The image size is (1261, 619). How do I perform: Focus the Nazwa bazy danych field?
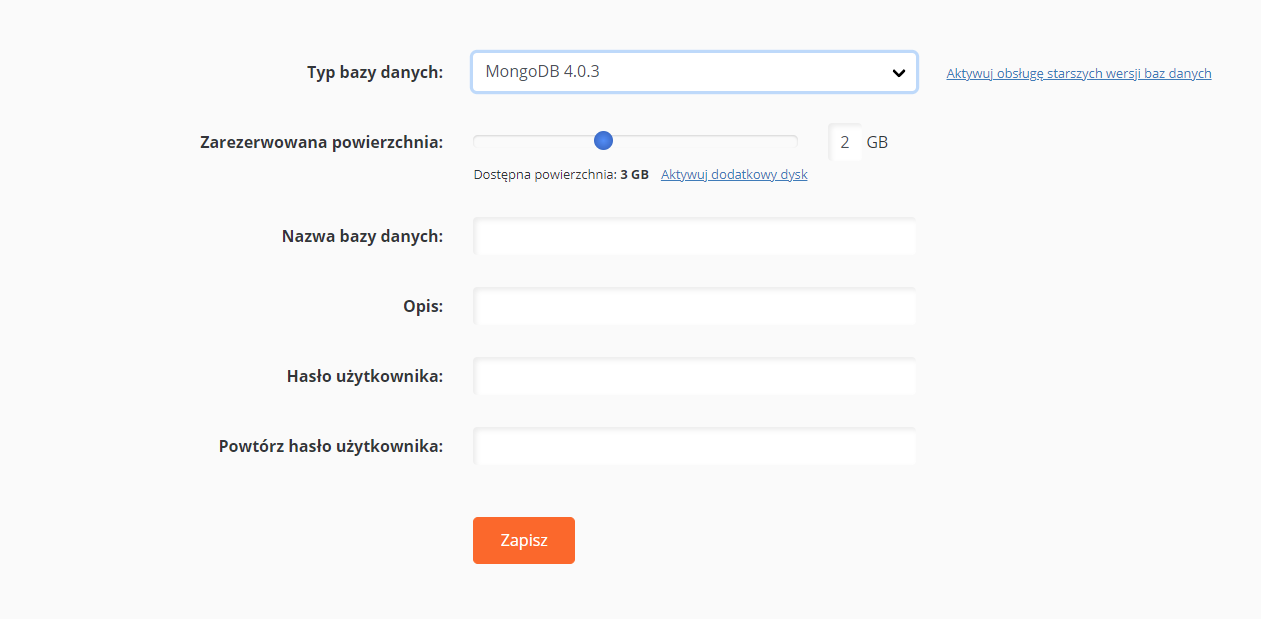pos(694,236)
